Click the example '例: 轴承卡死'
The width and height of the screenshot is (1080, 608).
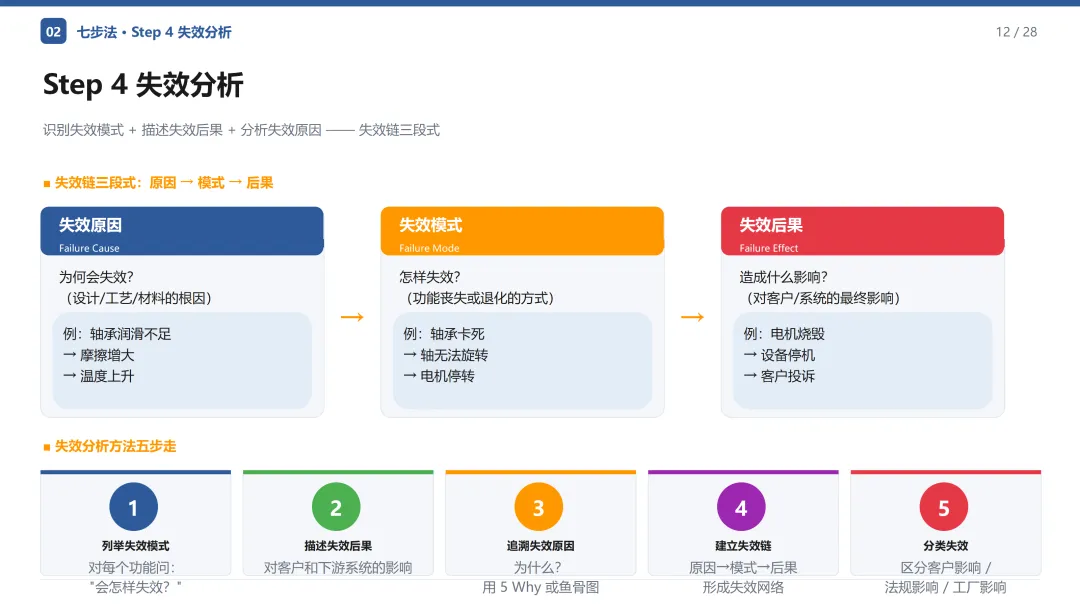(444, 334)
